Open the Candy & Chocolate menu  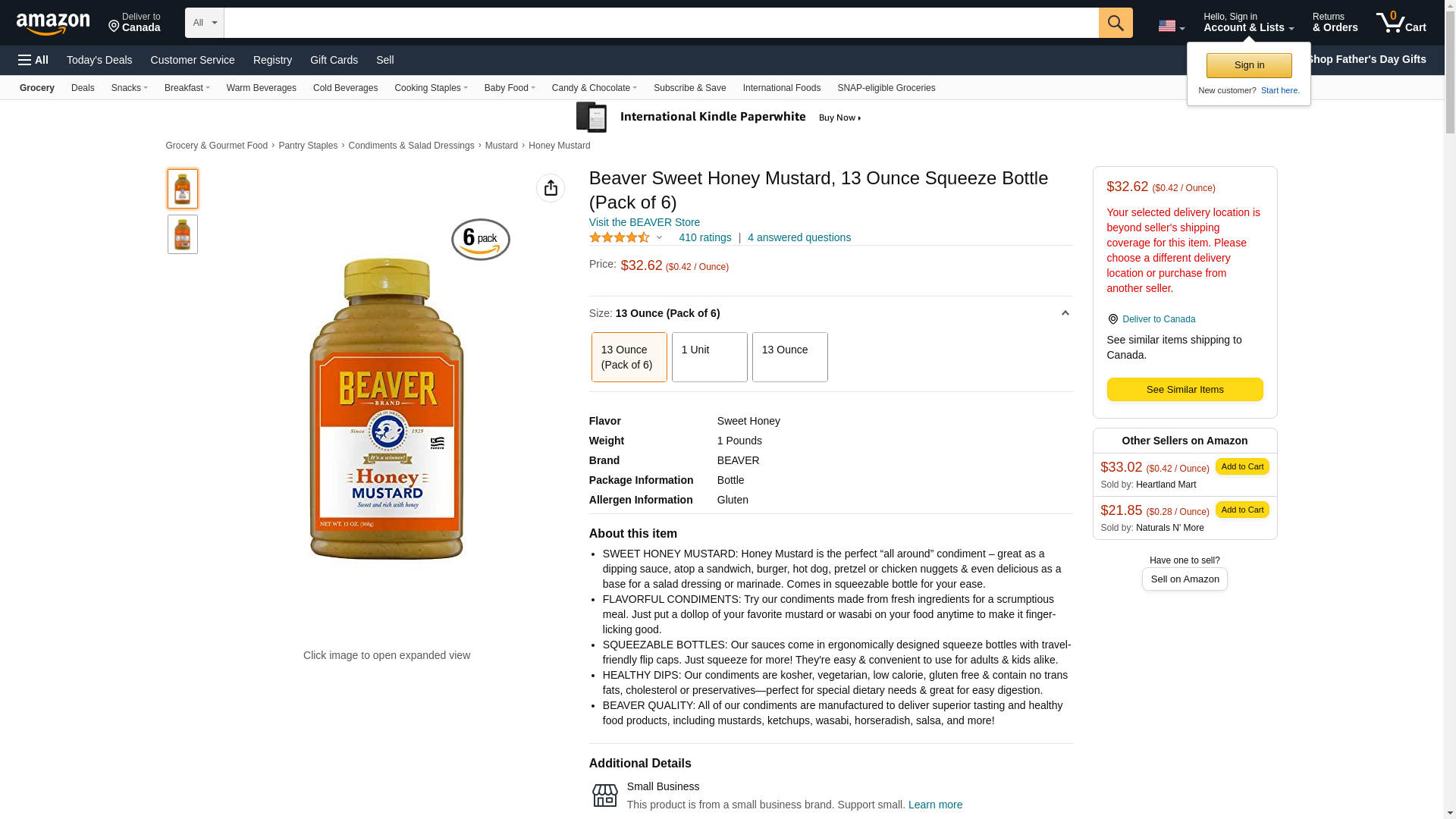[595, 88]
